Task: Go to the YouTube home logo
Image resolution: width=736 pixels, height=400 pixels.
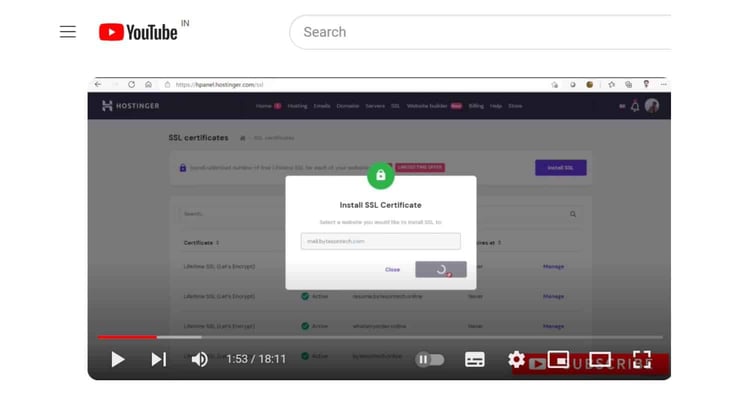Action: (x=138, y=32)
